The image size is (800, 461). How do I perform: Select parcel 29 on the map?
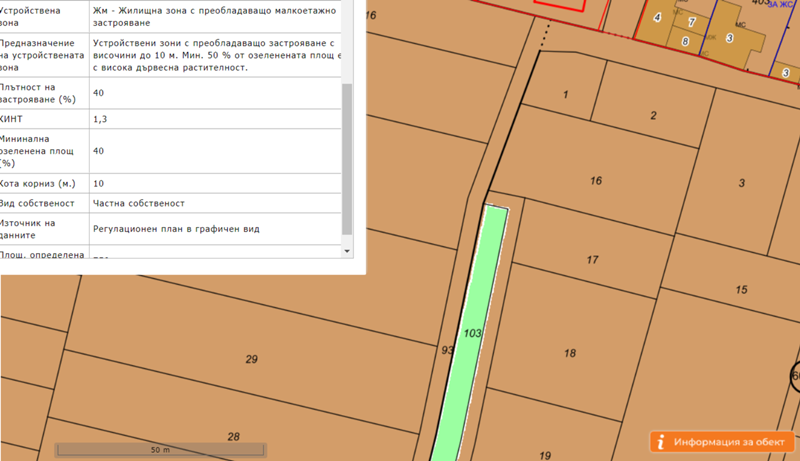click(251, 358)
